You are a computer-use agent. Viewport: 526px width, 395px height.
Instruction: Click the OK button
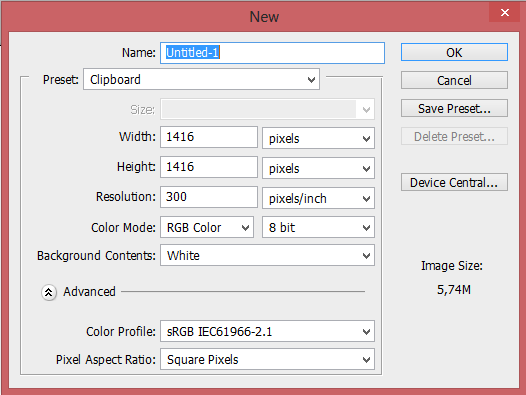(x=454, y=52)
